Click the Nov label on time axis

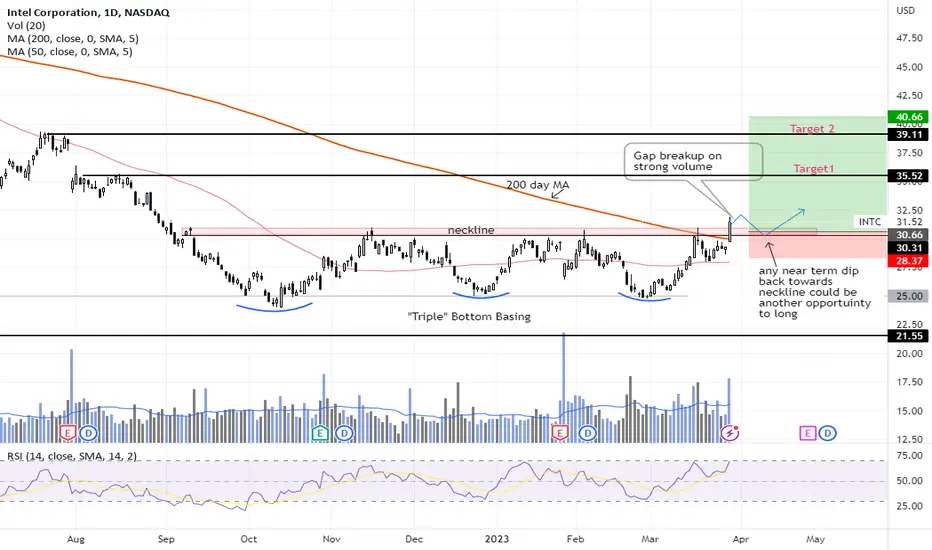click(x=331, y=539)
